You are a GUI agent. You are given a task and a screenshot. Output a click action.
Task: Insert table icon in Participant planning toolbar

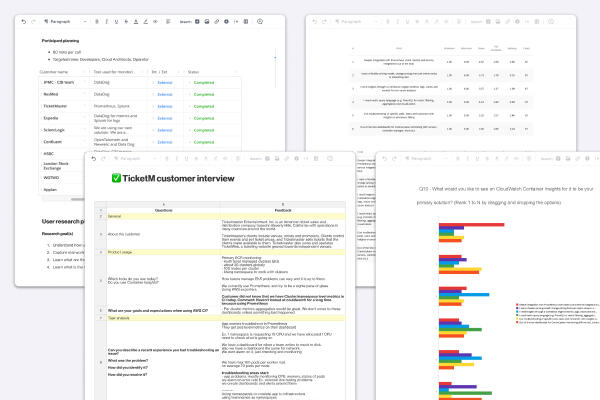pyautogui.click(x=197, y=22)
